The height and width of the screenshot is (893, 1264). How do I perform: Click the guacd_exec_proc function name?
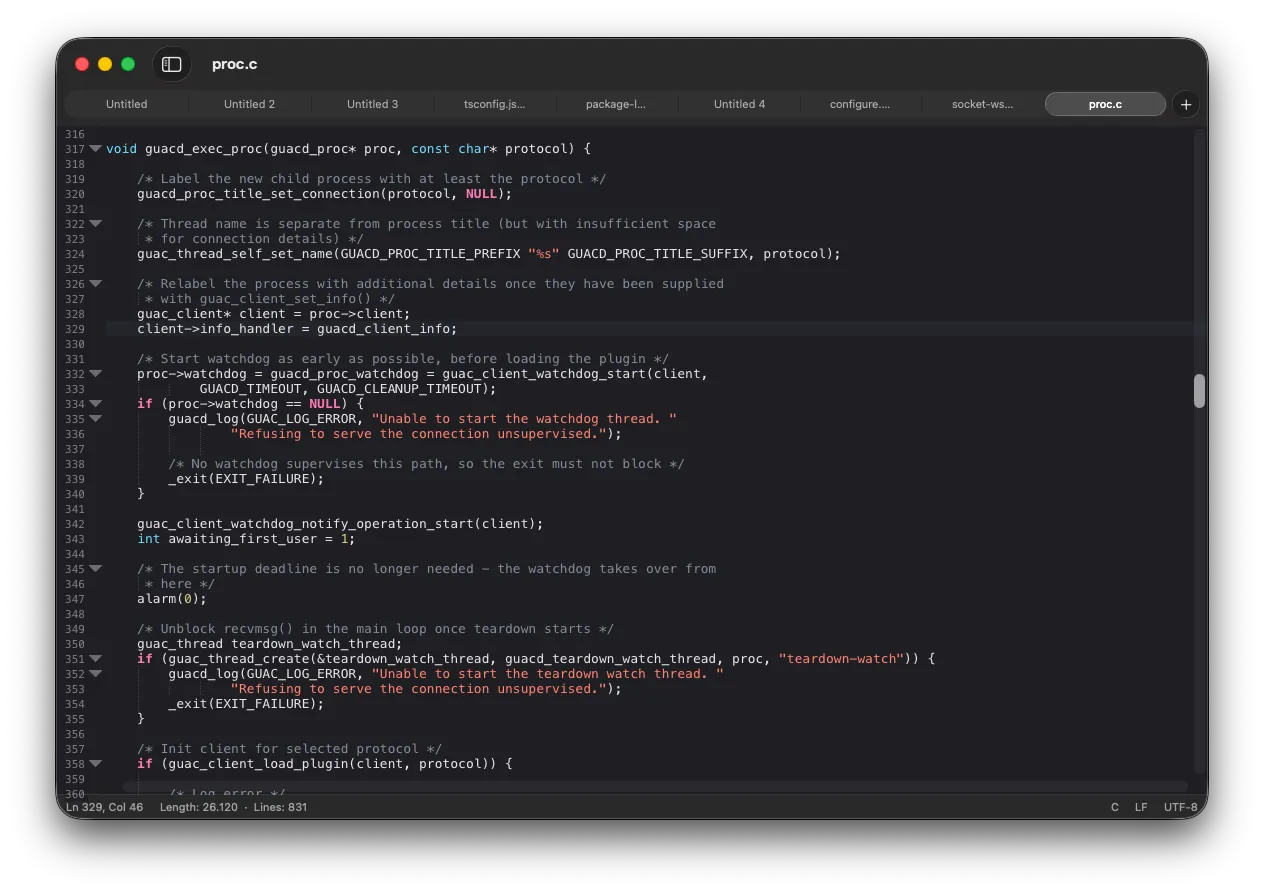click(x=203, y=149)
